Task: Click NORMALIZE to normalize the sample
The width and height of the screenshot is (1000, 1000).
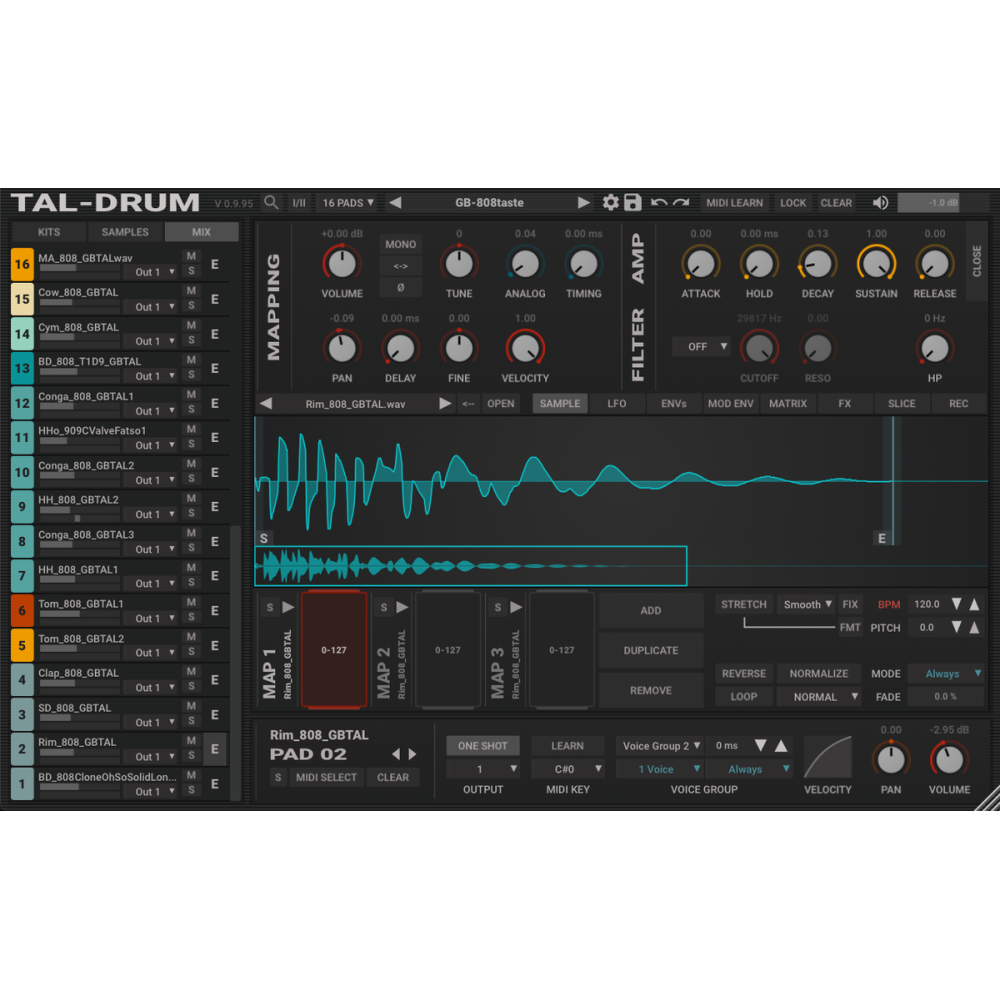Action: point(819,673)
